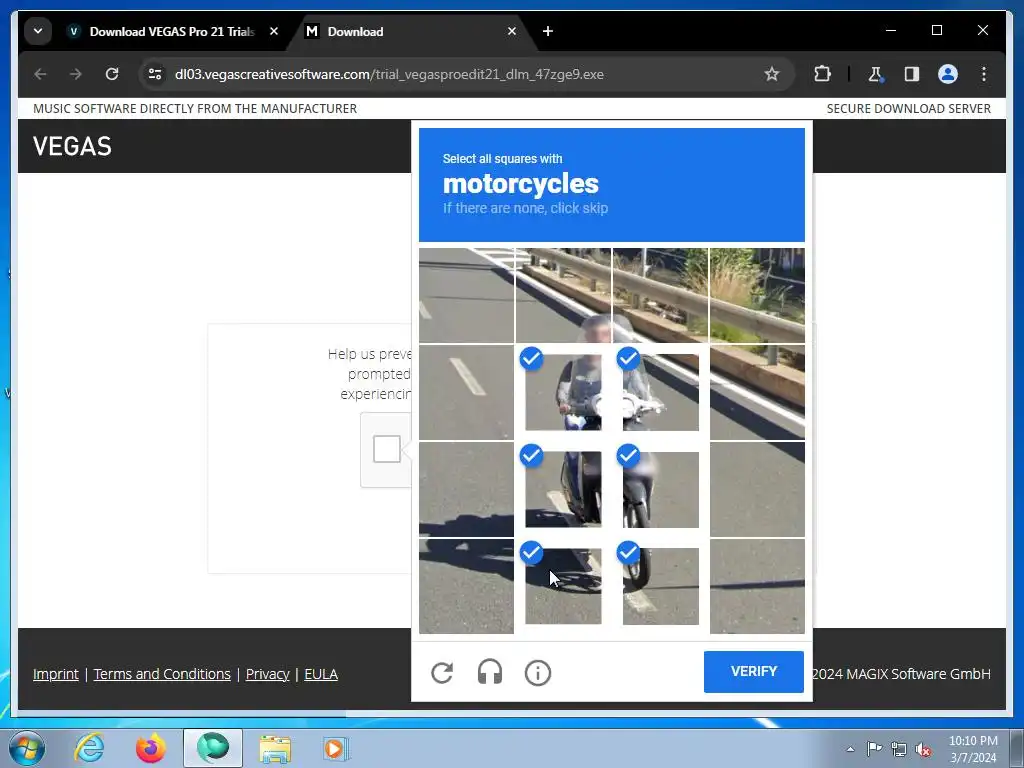Screen dimensions: 1024x768
Task: Open the tab search dropdown chevron
Action: (x=38, y=31)
